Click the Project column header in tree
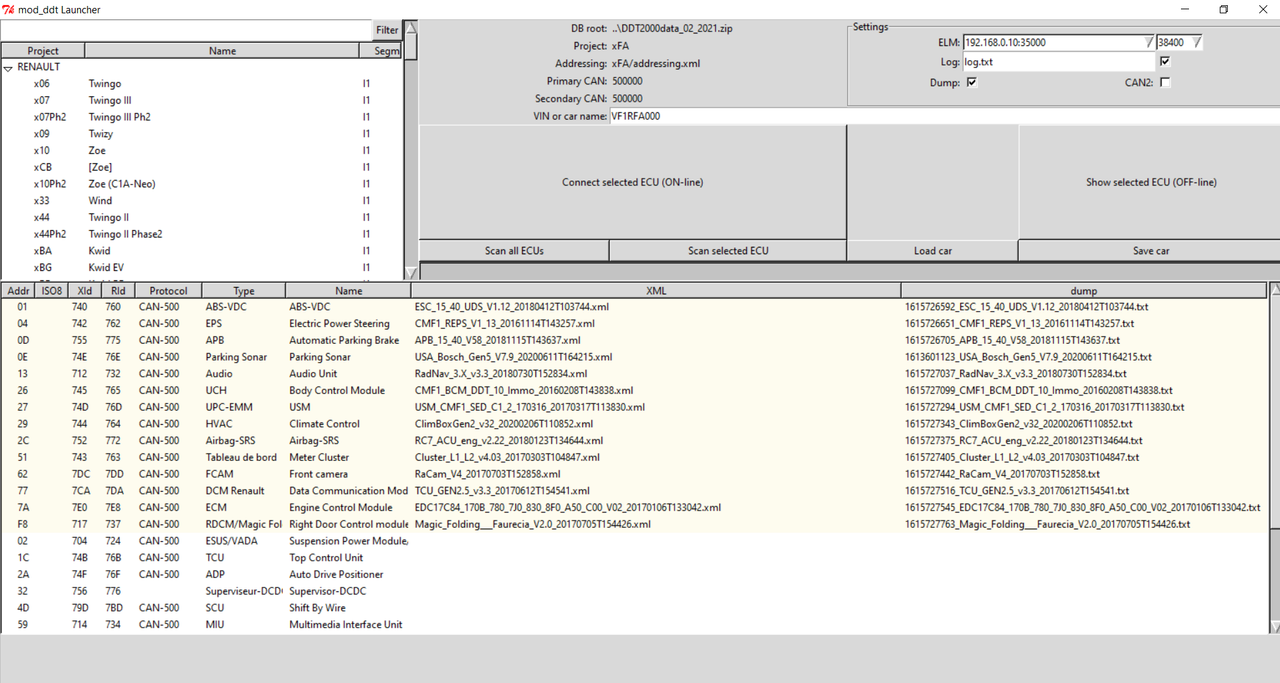 point(43,50)
